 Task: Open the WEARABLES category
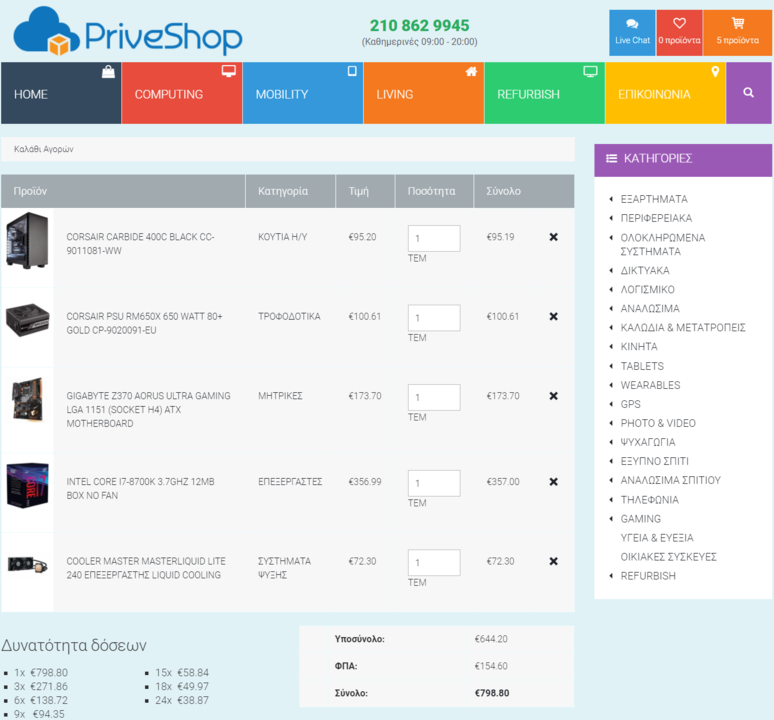(650, 385)
